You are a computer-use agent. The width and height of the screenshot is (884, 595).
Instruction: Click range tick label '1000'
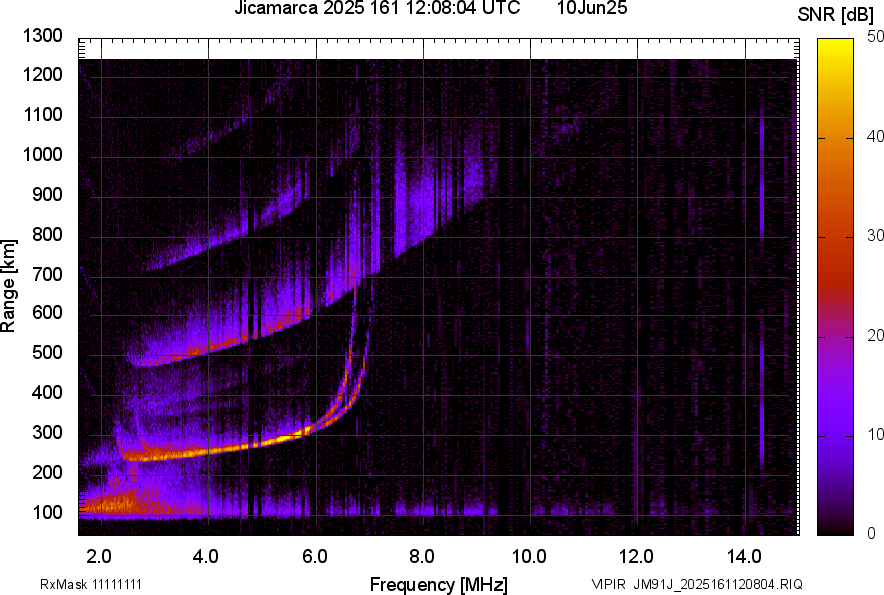42,155
